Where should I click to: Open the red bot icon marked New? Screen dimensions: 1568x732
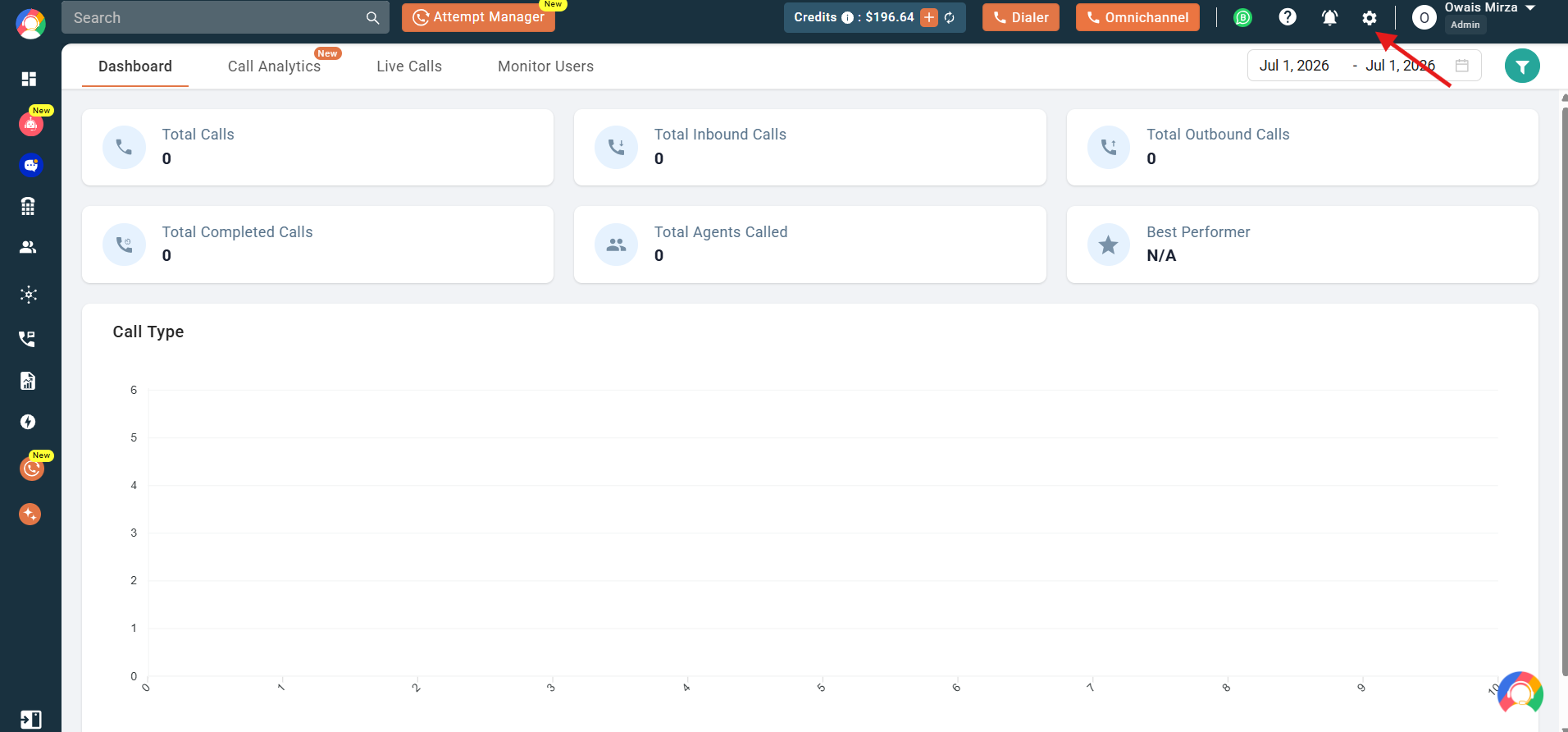click(31, 124)
